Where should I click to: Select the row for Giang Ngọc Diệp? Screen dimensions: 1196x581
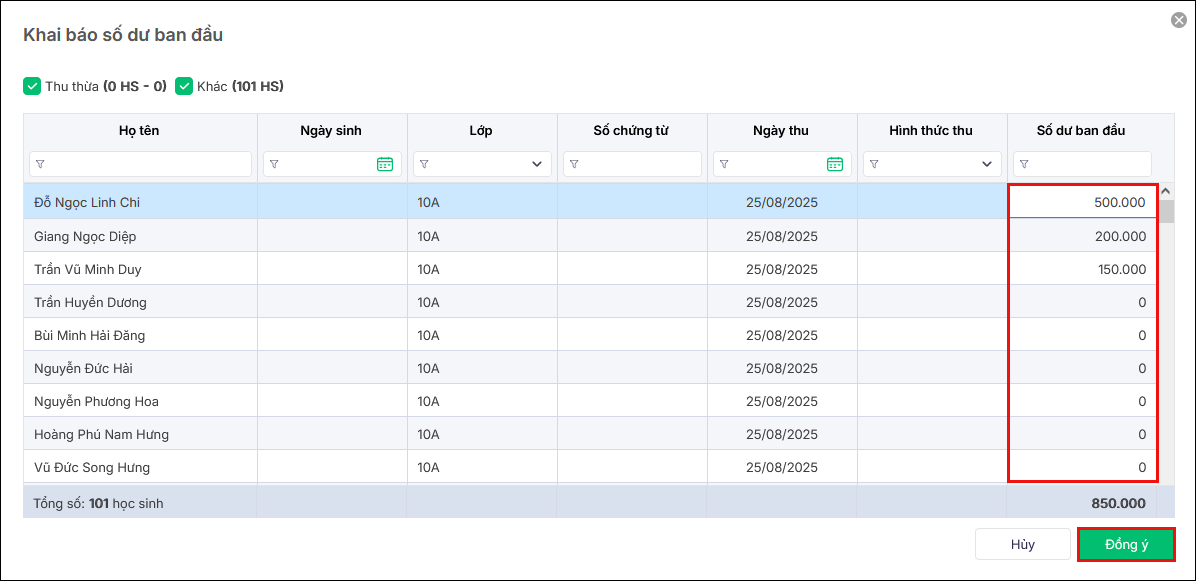pos(85,237)
